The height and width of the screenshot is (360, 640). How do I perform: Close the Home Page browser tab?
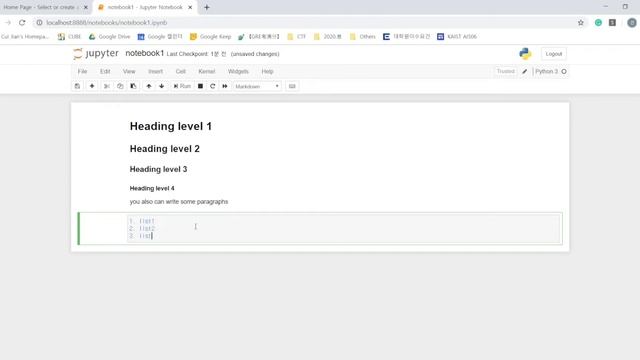86,7
